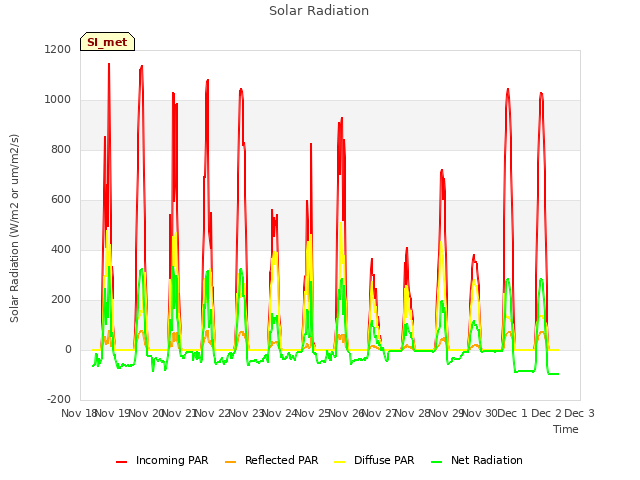Click the 800 y-axis tick label
Viewport: 640px width, 480px height.
pyautogui.click(x=61, y=149)
